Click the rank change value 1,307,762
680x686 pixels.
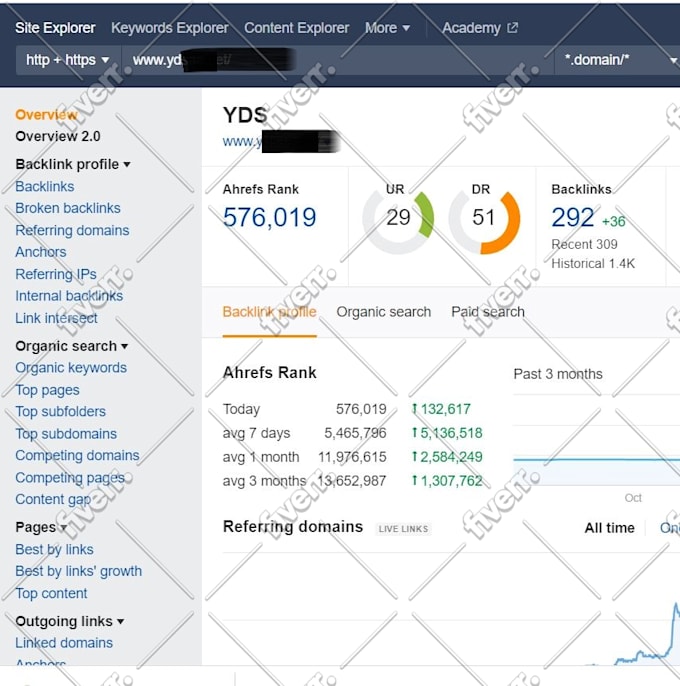[447, 481]
